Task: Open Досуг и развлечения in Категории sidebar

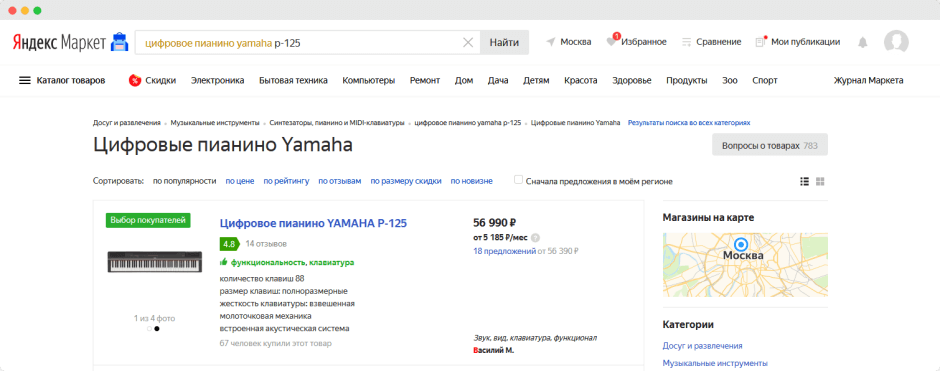Action: 703,346
